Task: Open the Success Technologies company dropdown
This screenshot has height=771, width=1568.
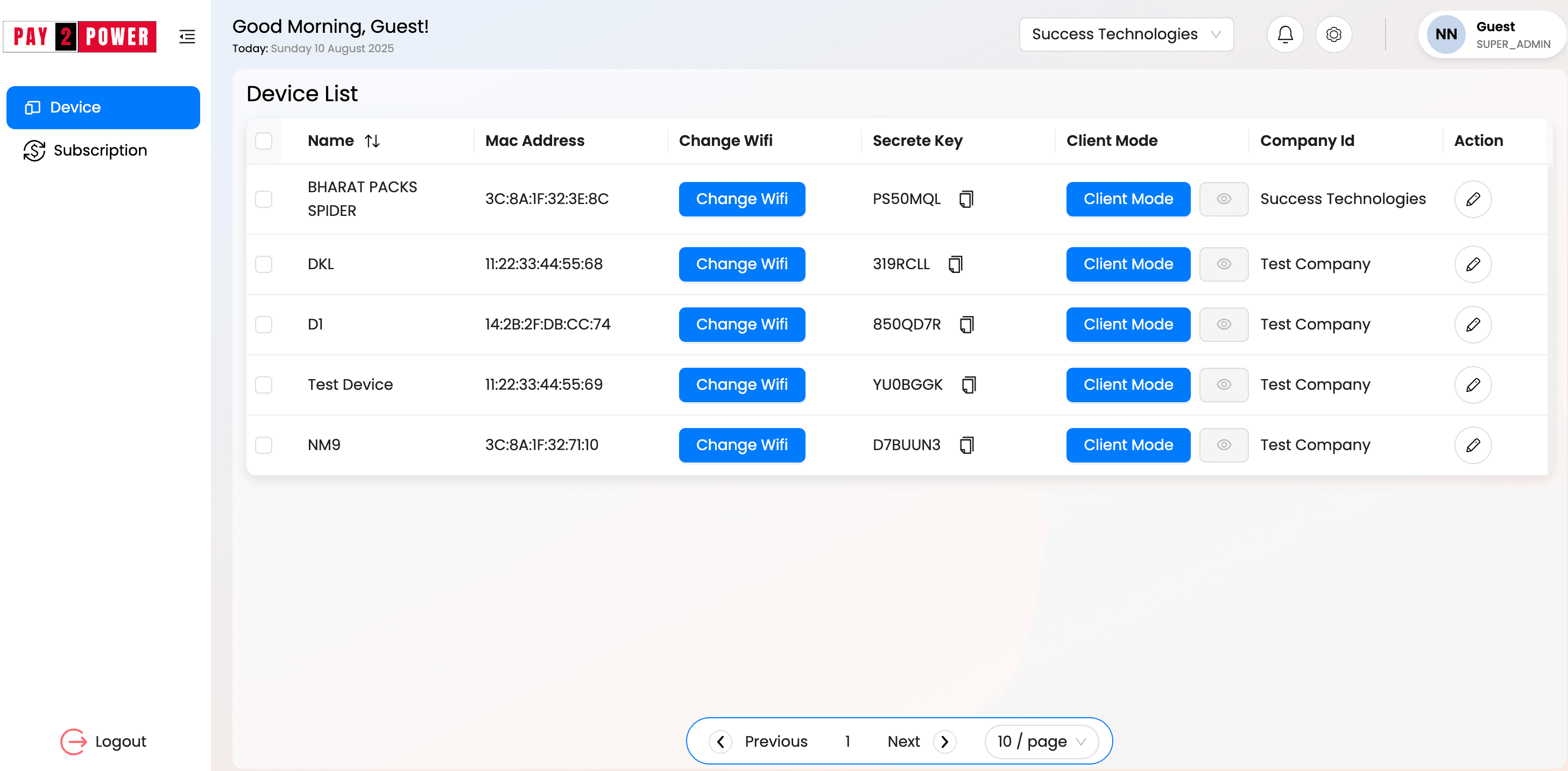Action: pos(1126,34)
